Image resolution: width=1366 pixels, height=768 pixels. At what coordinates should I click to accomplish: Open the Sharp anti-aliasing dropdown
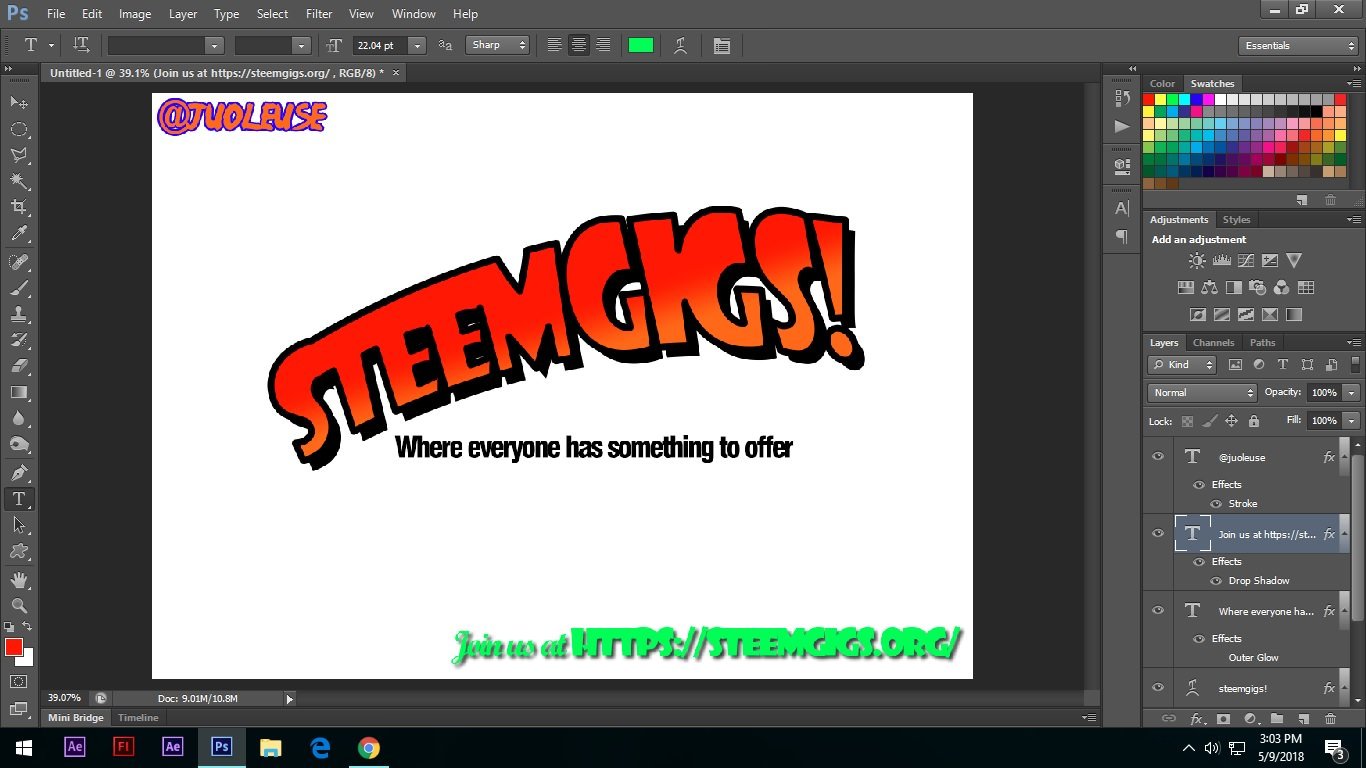click(497, 45)
